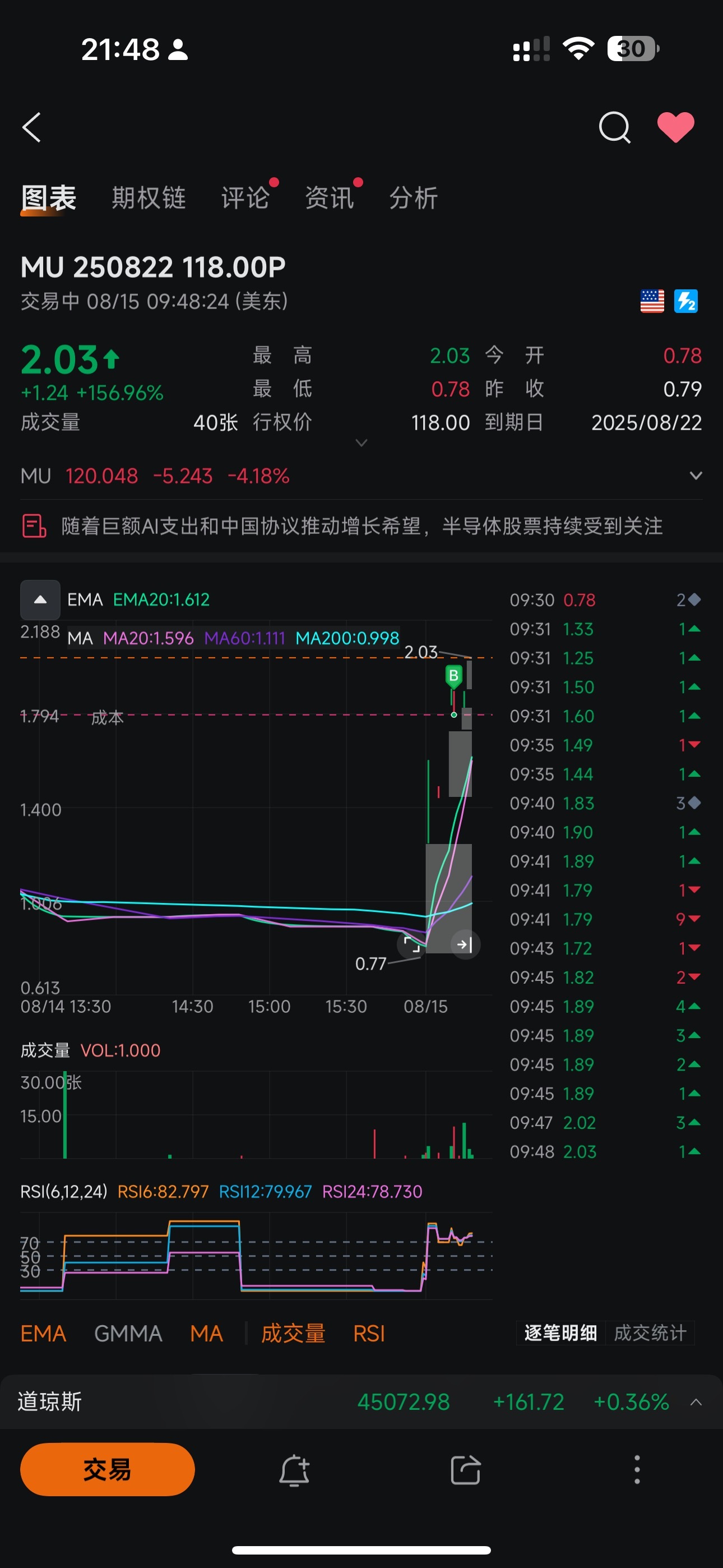Viewport: 723px width, 1568px height.
Task: Tap the EMA20:1.612 legend value
Action: [x=161, y=599]
